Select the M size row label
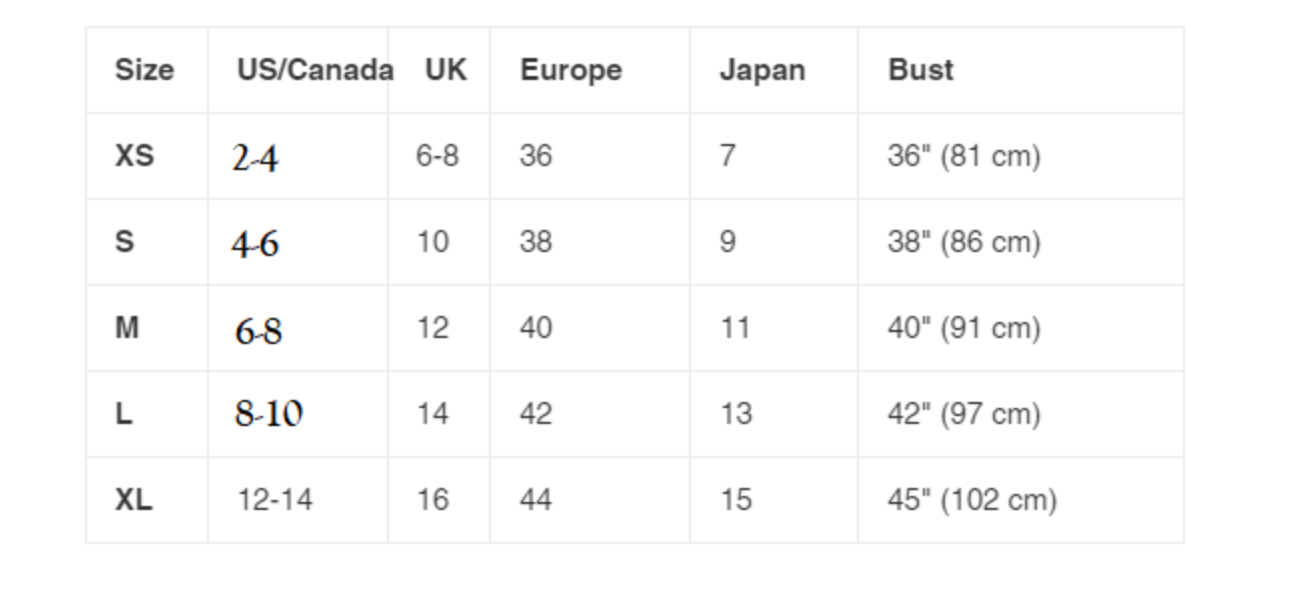Image resolution: width=1296 pixels, height=594 pixels. 127,328
